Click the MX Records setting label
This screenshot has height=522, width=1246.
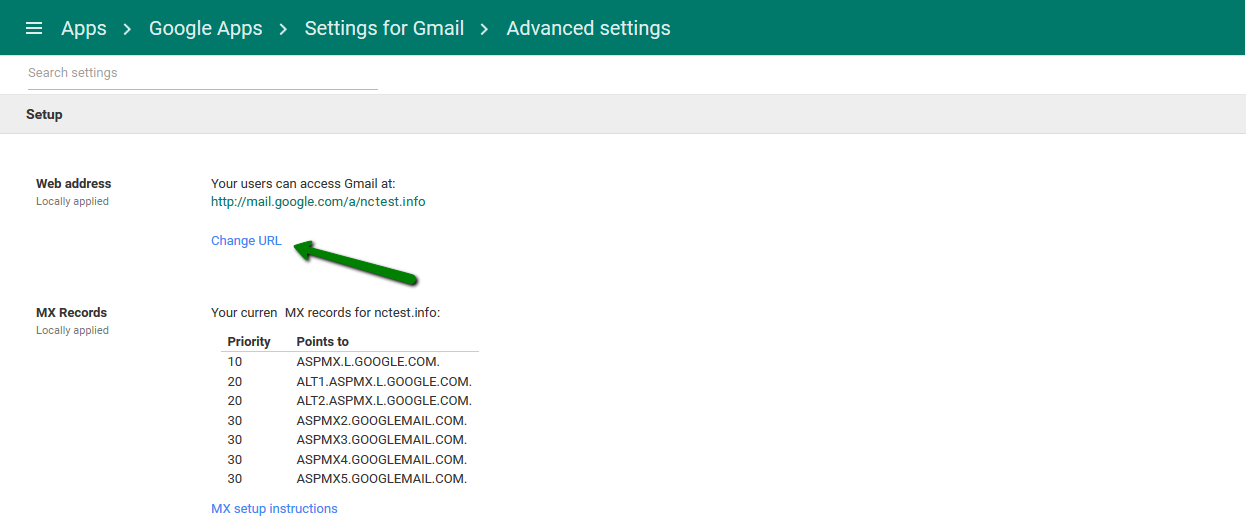pyautogui.click(x=71, y=313)
